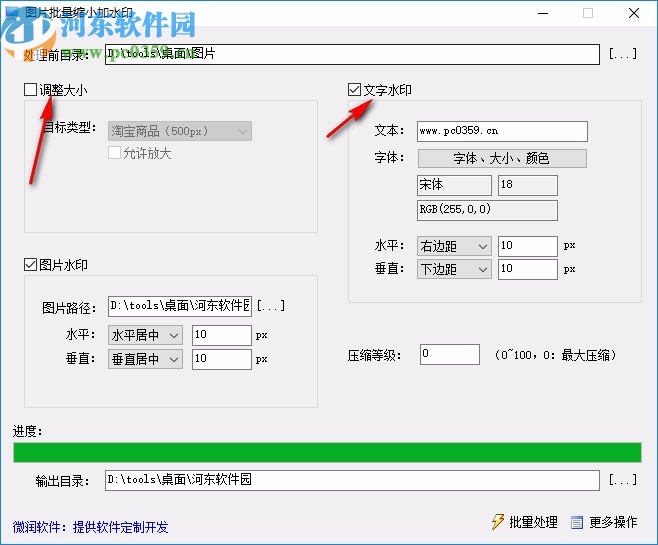
Task: Edit the text watermark horizontal margin value
Action: (527, 246)
